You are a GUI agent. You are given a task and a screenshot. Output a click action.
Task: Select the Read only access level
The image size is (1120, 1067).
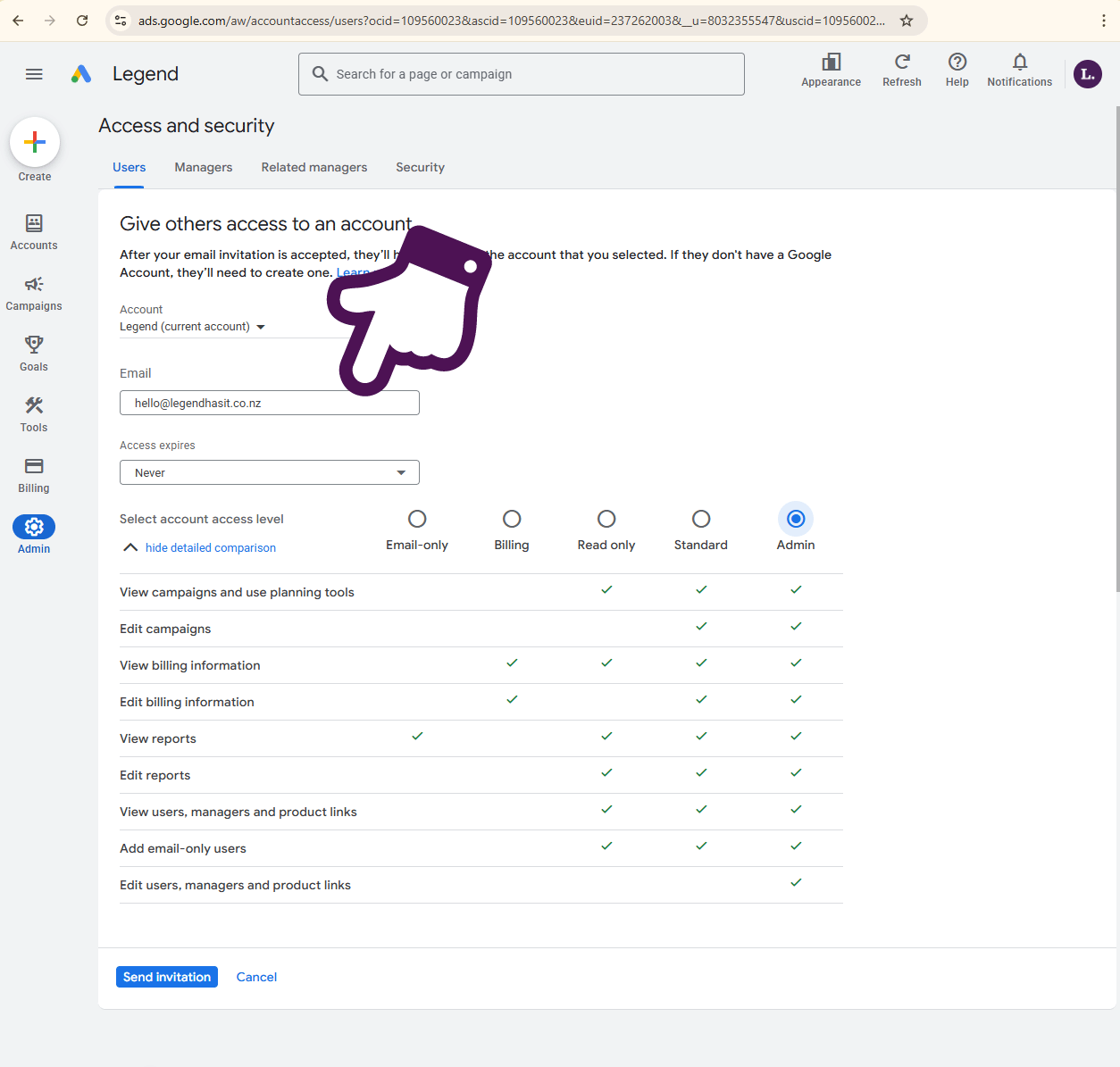(606, 519)
